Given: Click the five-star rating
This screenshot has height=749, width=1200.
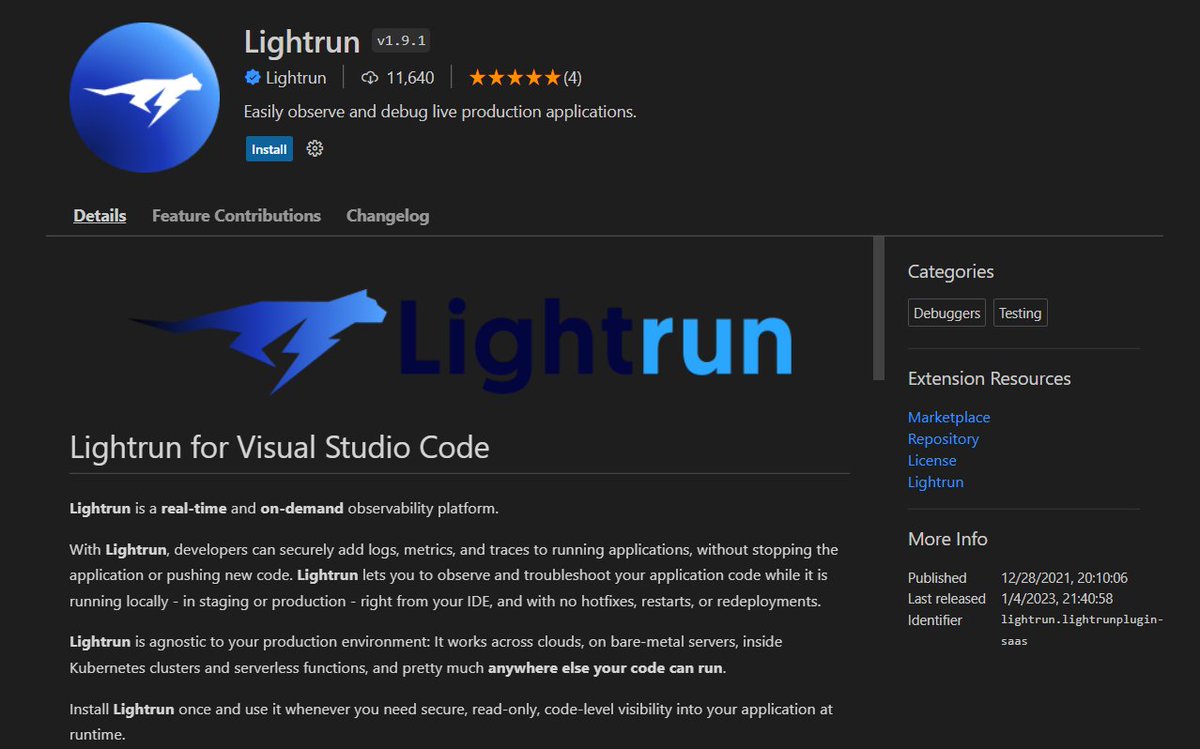Looking at the screenshot, I should pyautogui.click(x=514, y=77).
